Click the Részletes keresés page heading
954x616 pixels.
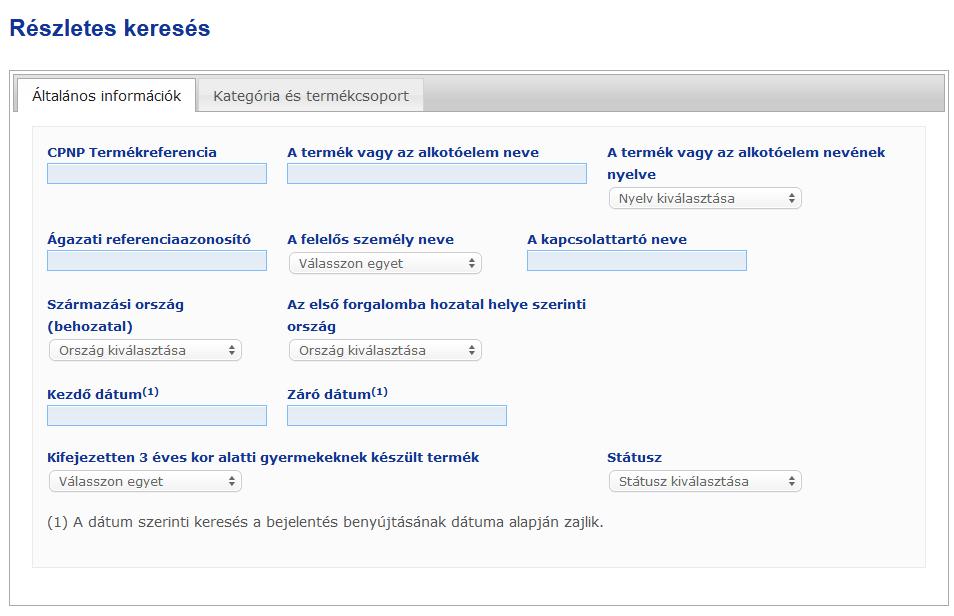[110, 29]
